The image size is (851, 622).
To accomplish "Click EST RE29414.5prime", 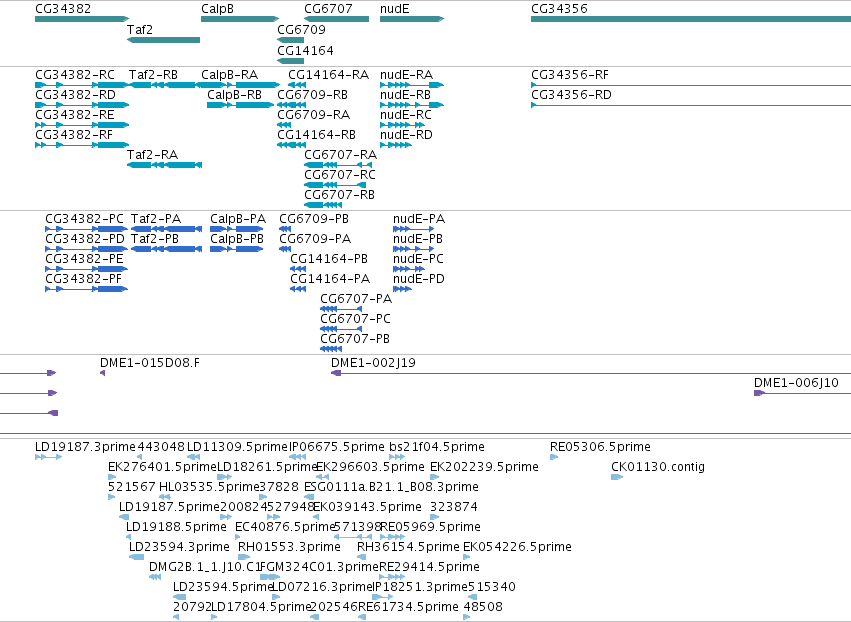I will [429, 567].
